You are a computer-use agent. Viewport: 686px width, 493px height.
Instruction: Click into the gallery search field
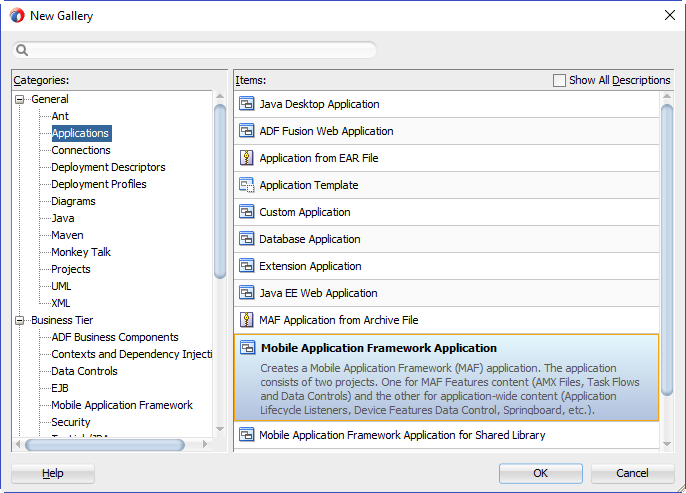[x=195, y=50]
